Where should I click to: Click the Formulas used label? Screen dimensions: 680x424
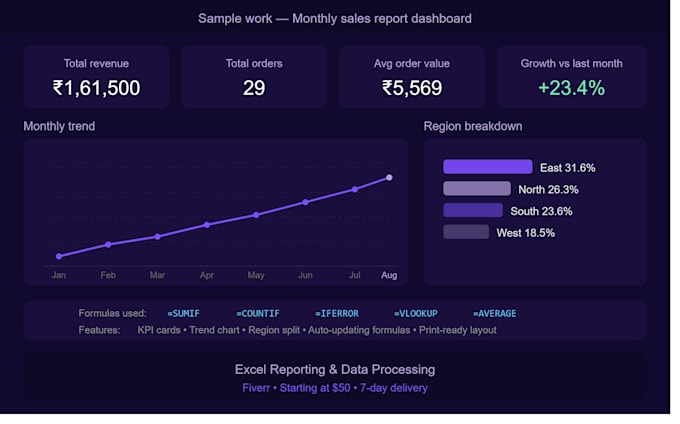(112, 313)
